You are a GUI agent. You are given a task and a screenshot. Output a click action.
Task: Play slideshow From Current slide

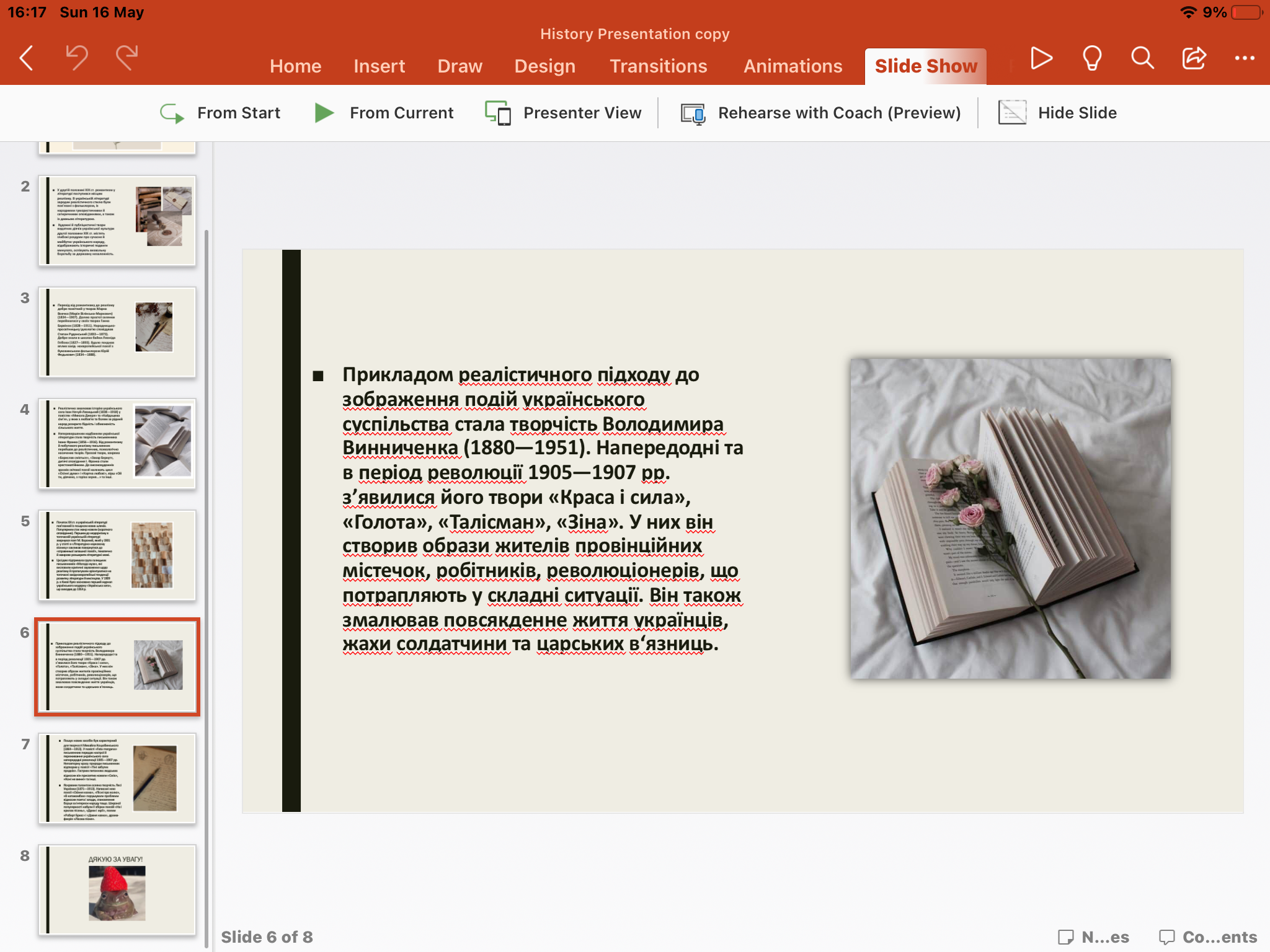click(x=384, y=113)
